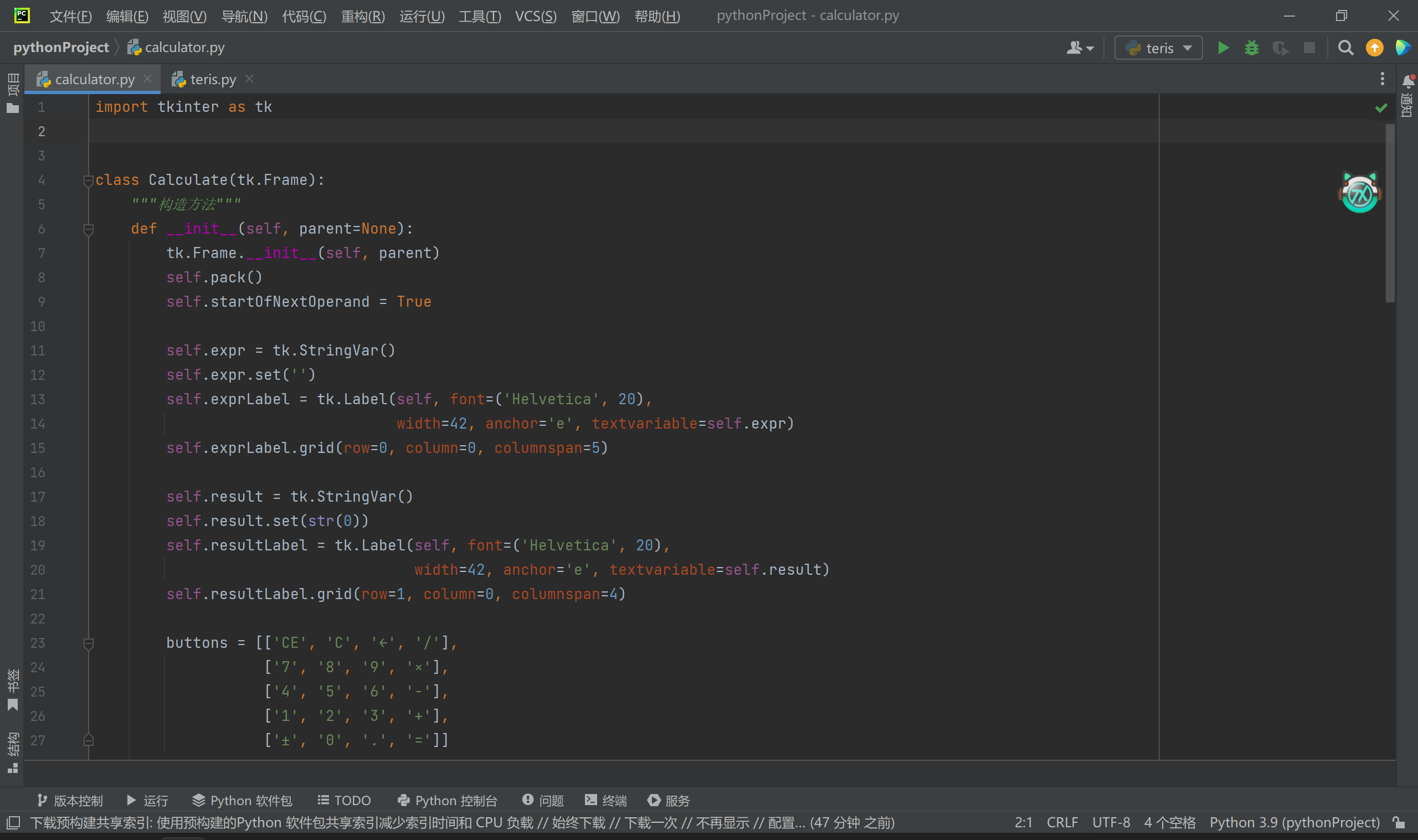Close the calculator.py tab
This screenshot has height=840, width=1418.
(x=147, y=79)
